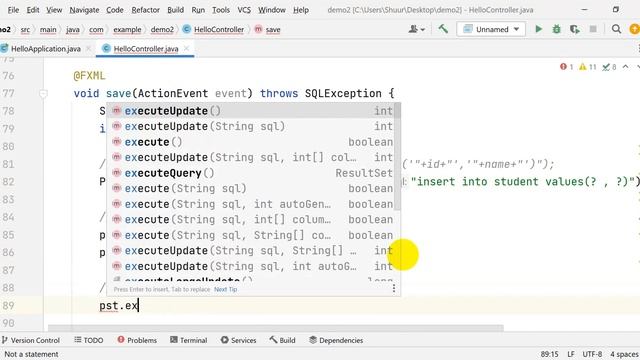
Task: Click the completion popup scrollbar
Action: pyautogui.click(x=398, y=157)
